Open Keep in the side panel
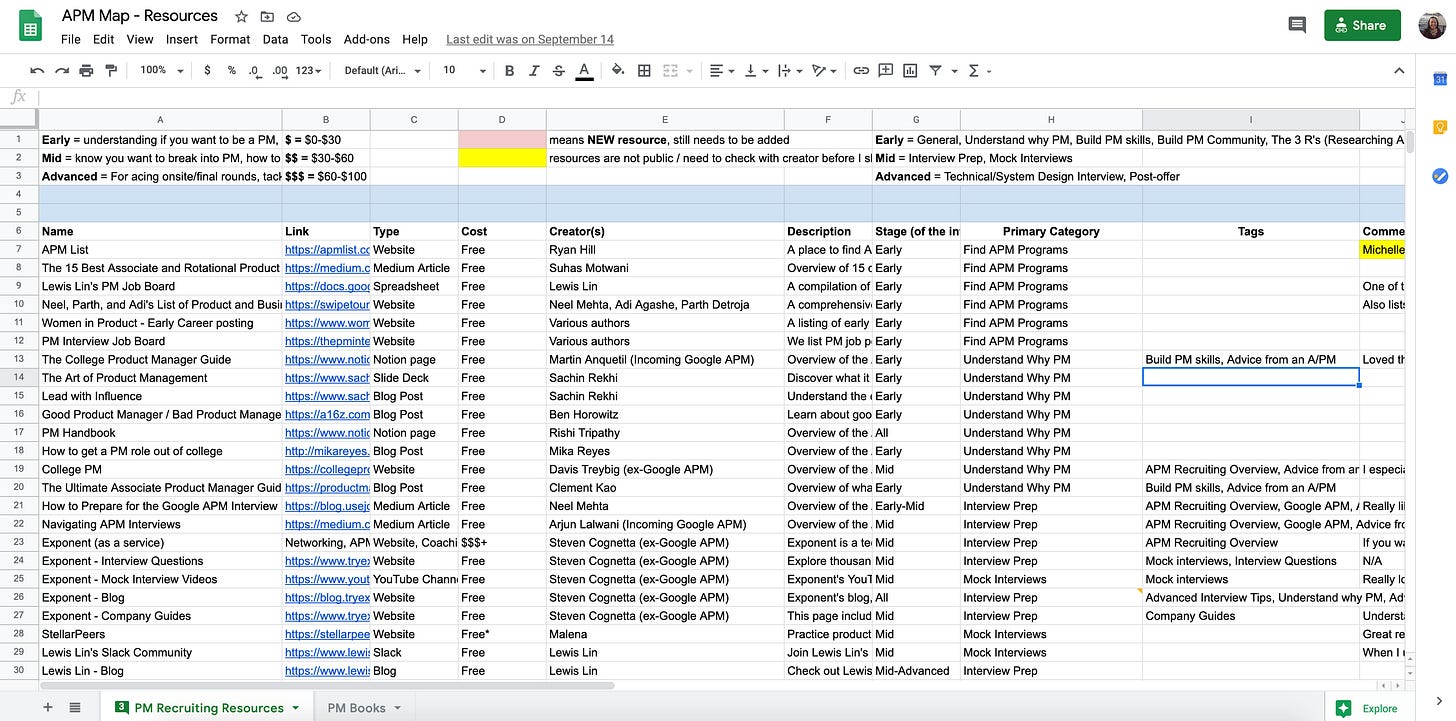 [x=1440, y=127]
